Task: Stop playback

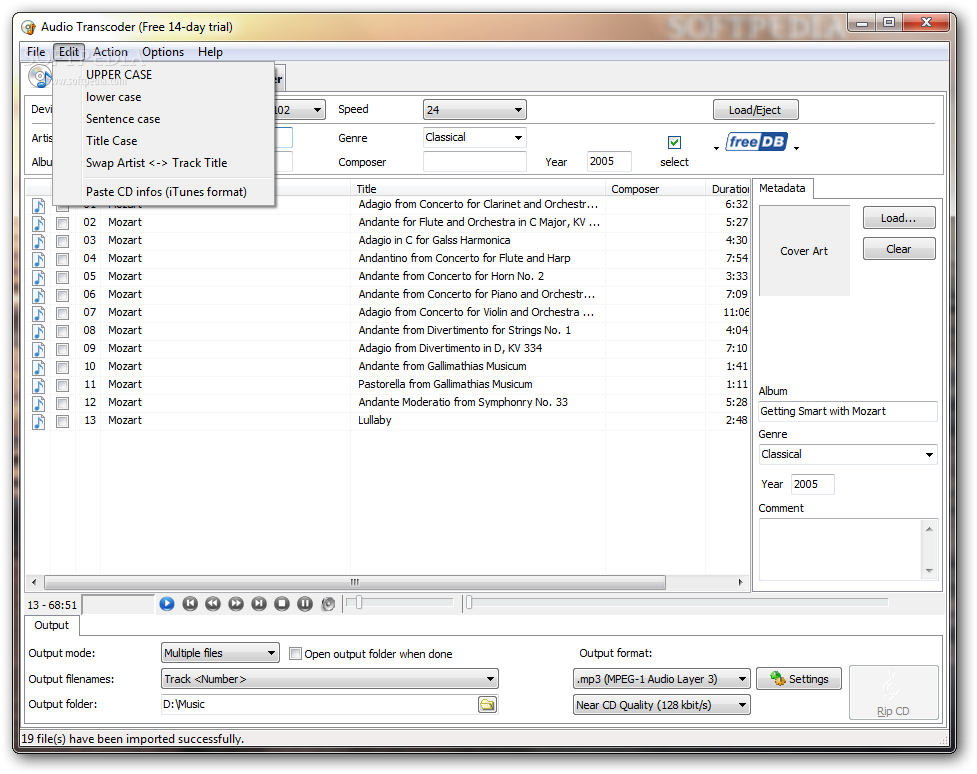Action: click(x=282, y=603)
